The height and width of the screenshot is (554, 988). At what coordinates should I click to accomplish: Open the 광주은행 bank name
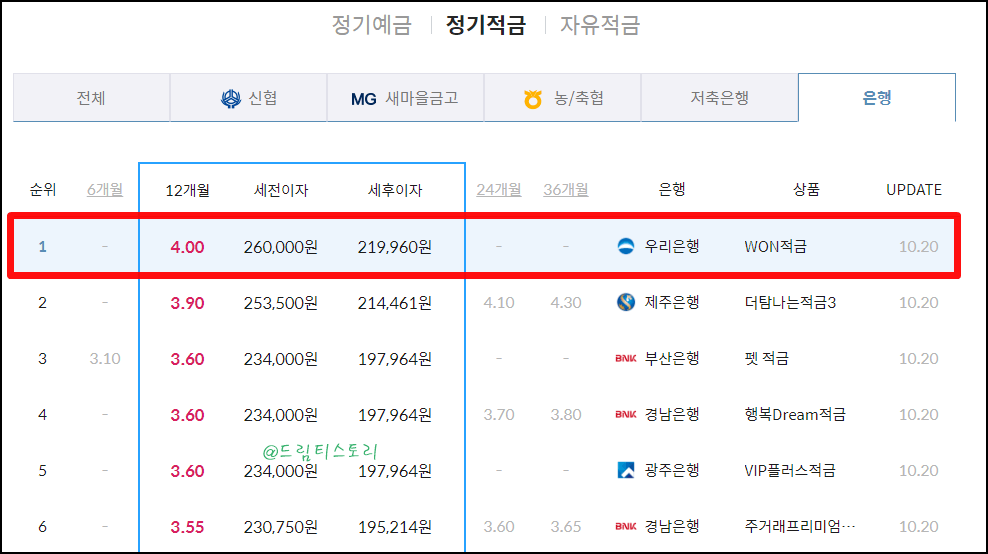pos(672,470)
